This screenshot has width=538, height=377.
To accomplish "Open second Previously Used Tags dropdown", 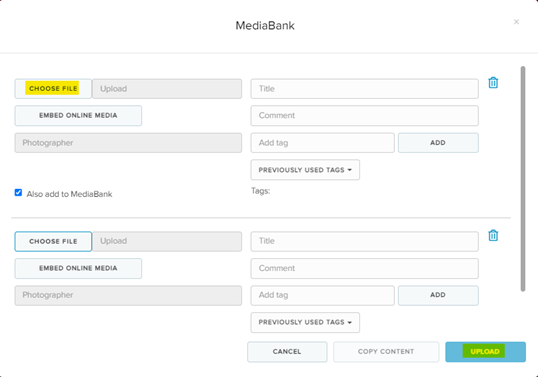I will 305,322.
